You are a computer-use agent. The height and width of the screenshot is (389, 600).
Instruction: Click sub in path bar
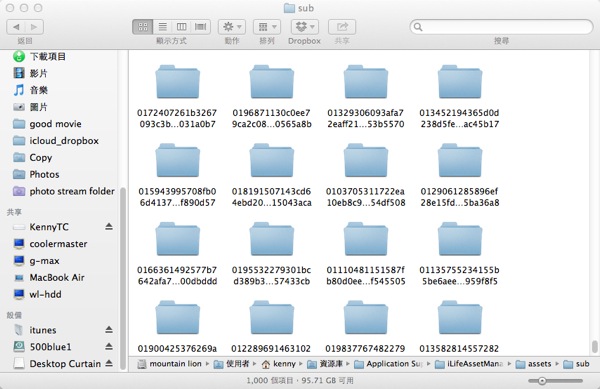tap(576, 364)
